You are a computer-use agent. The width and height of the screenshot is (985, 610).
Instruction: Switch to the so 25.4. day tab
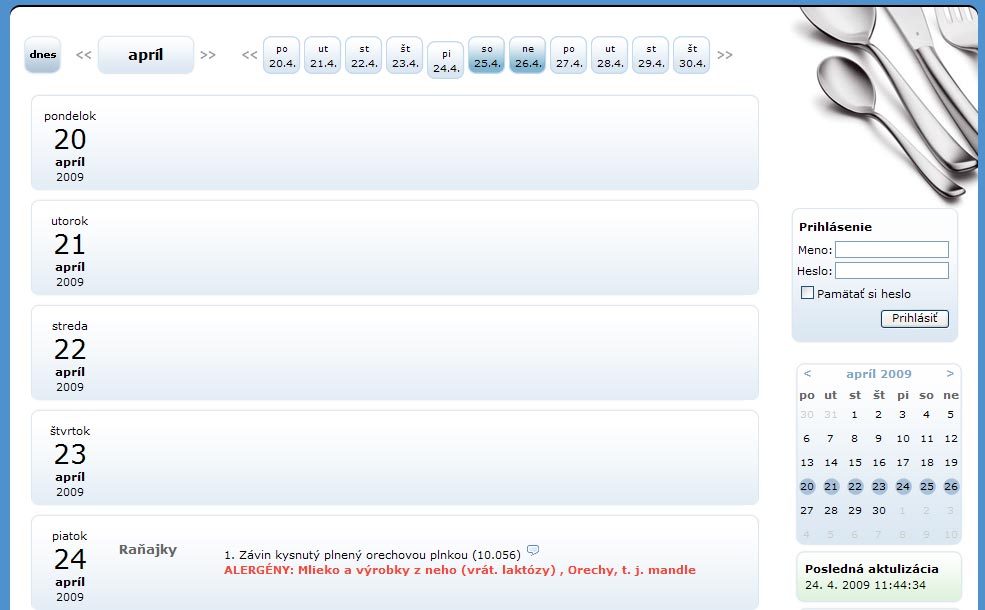[487, 55]
